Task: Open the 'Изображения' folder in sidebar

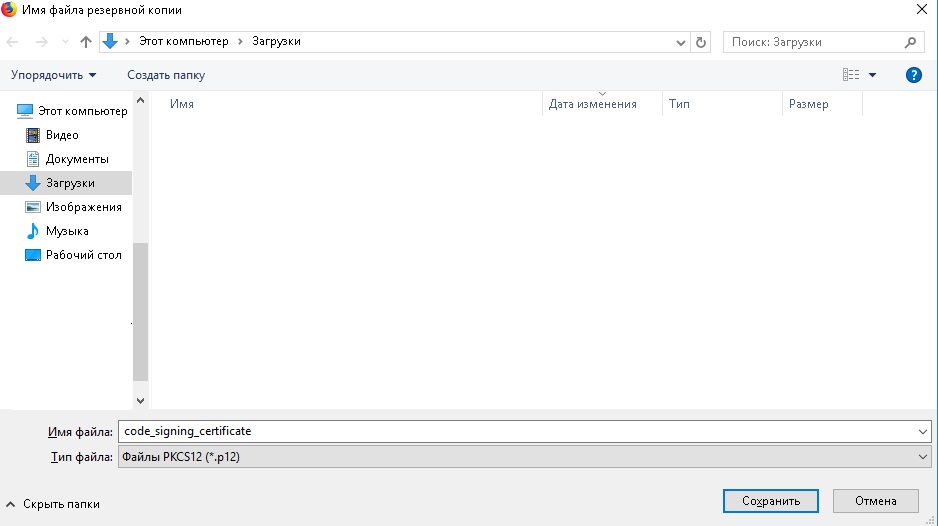Action: (73, 206)
